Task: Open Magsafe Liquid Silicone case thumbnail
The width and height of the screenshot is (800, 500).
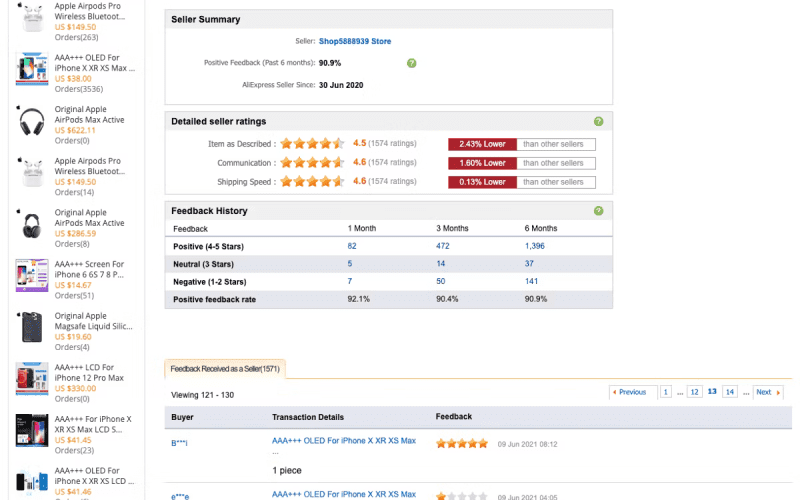Action: pyautogui.click(x=32, y=327)
